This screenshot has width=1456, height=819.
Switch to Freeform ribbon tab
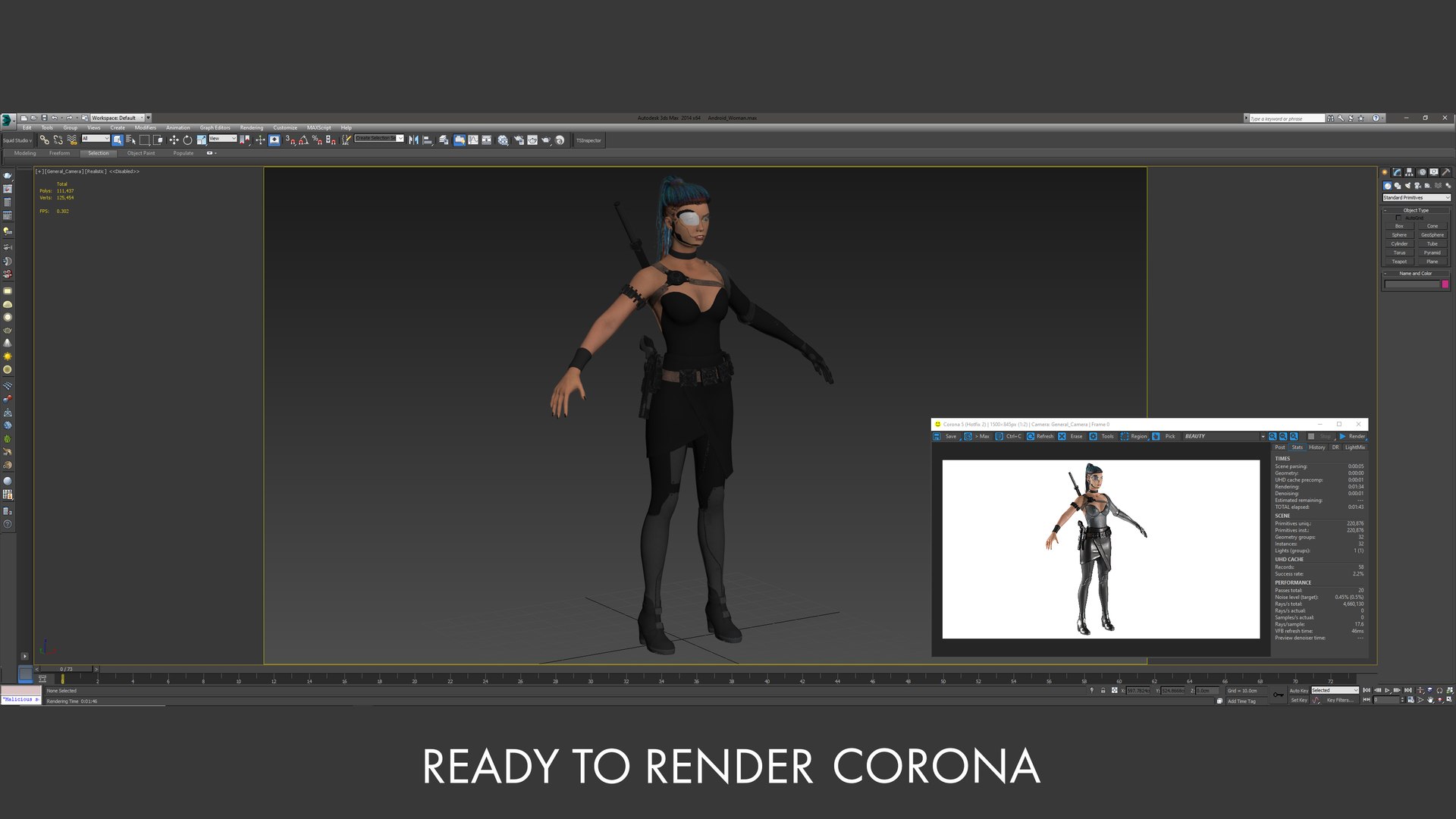(x=59, y=153)
